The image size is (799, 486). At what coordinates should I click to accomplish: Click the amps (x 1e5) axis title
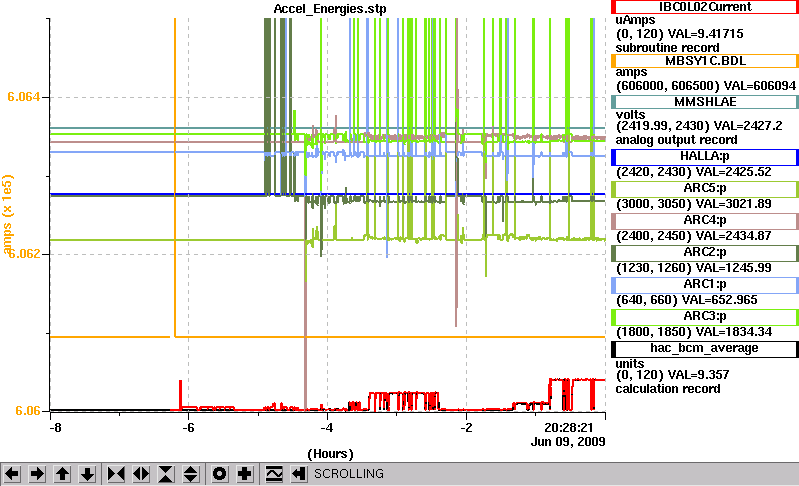coord(7,214)
